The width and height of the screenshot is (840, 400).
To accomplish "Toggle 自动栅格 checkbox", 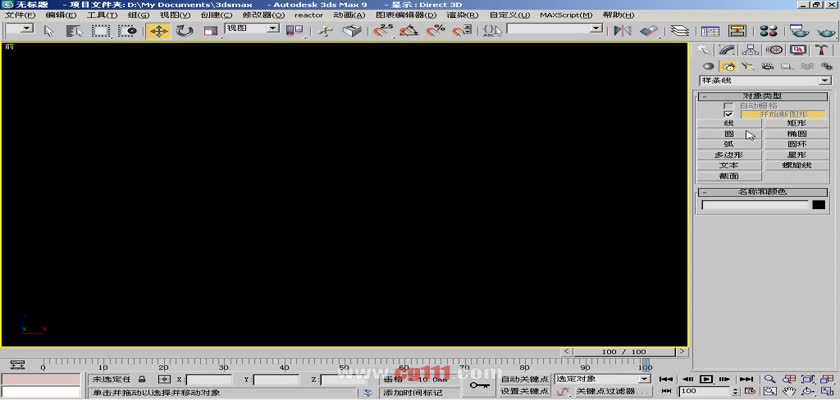I will point(728,105).
